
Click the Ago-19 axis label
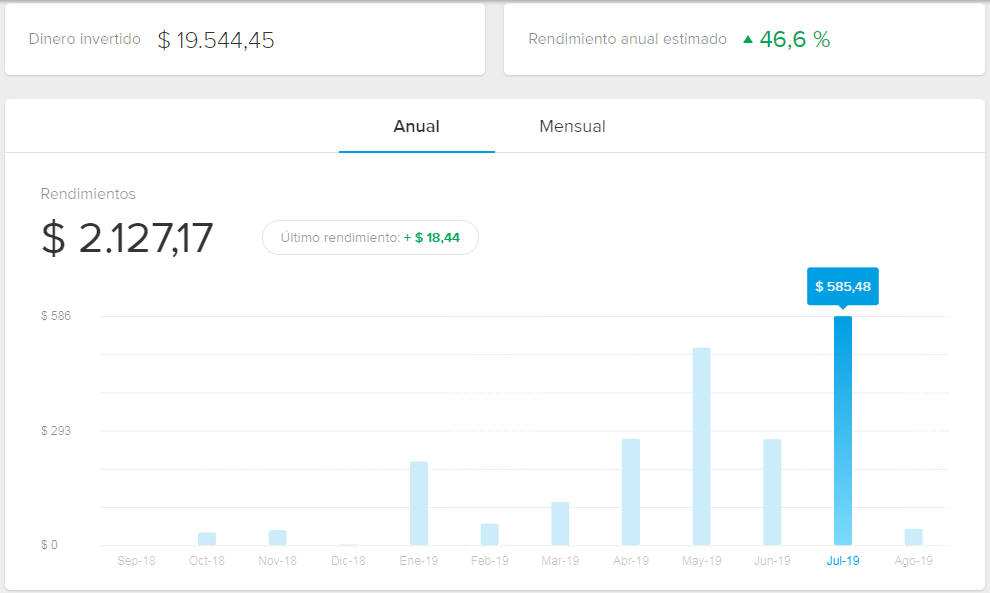pyautogui.click(x=914, y=561)
